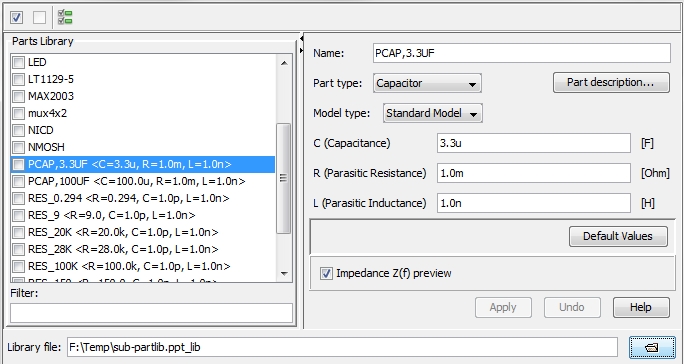Tick the LED part checkbox
Screen dimensions: 684x364
pos(18,62)
